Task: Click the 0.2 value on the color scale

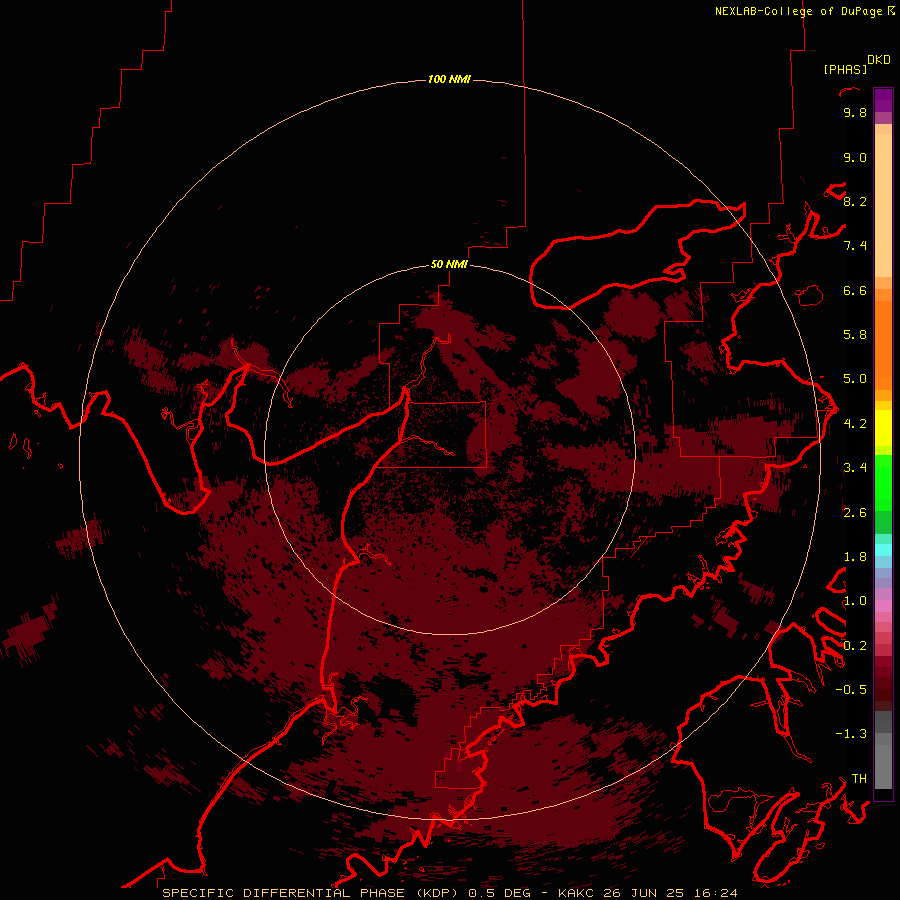Action: click(855, 646)
